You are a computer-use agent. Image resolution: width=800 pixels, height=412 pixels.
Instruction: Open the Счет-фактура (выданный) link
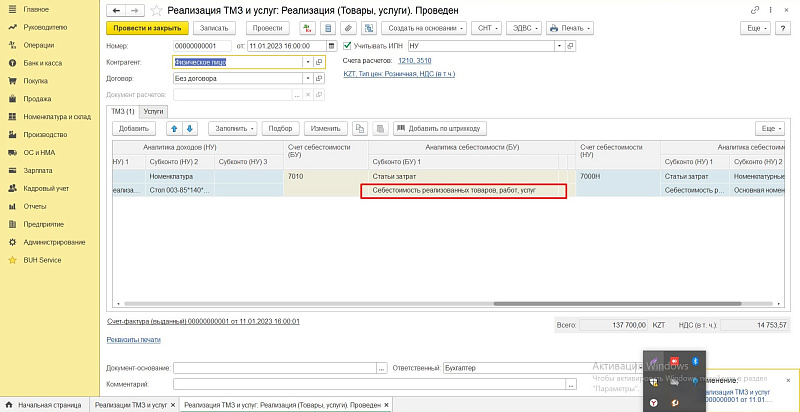203,321
